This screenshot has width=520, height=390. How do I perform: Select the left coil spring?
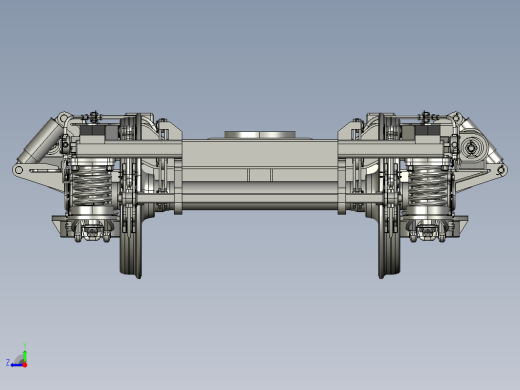(x=92, y=186)
